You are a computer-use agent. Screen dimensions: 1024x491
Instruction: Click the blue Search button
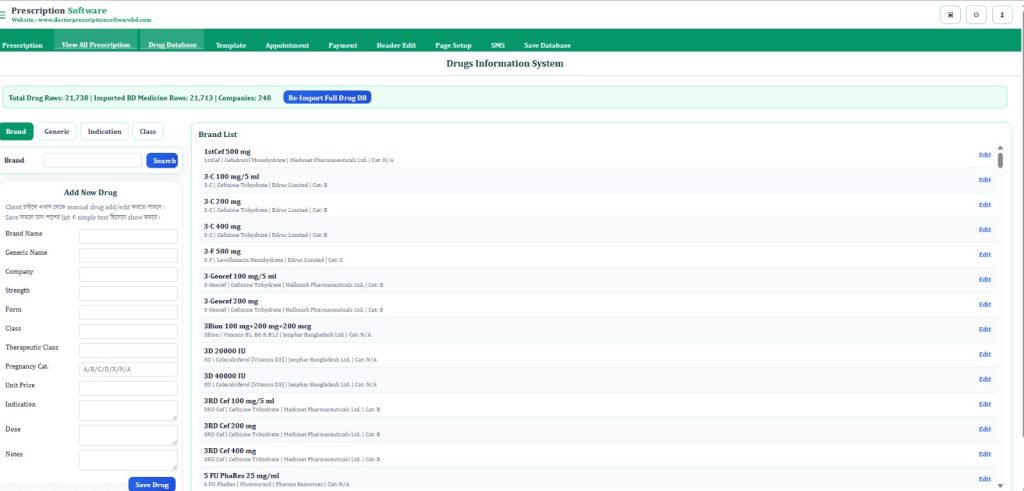162,160
